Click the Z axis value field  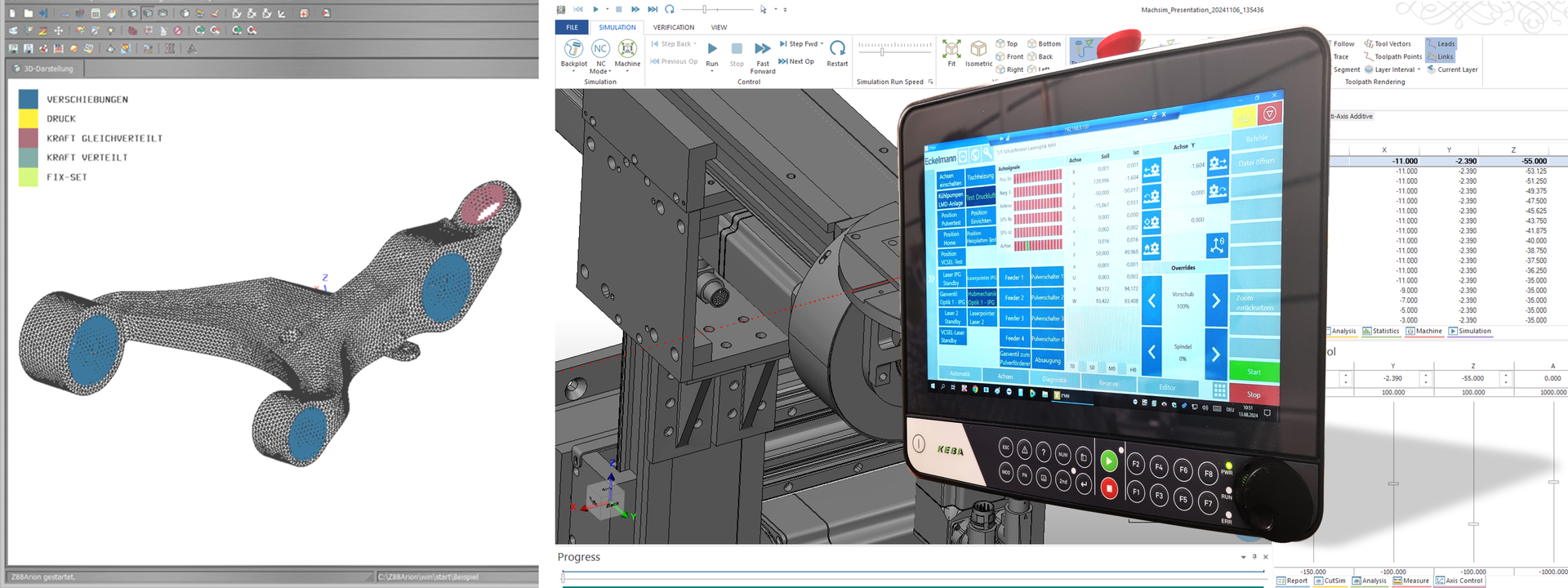click(x=1473, y=379)
